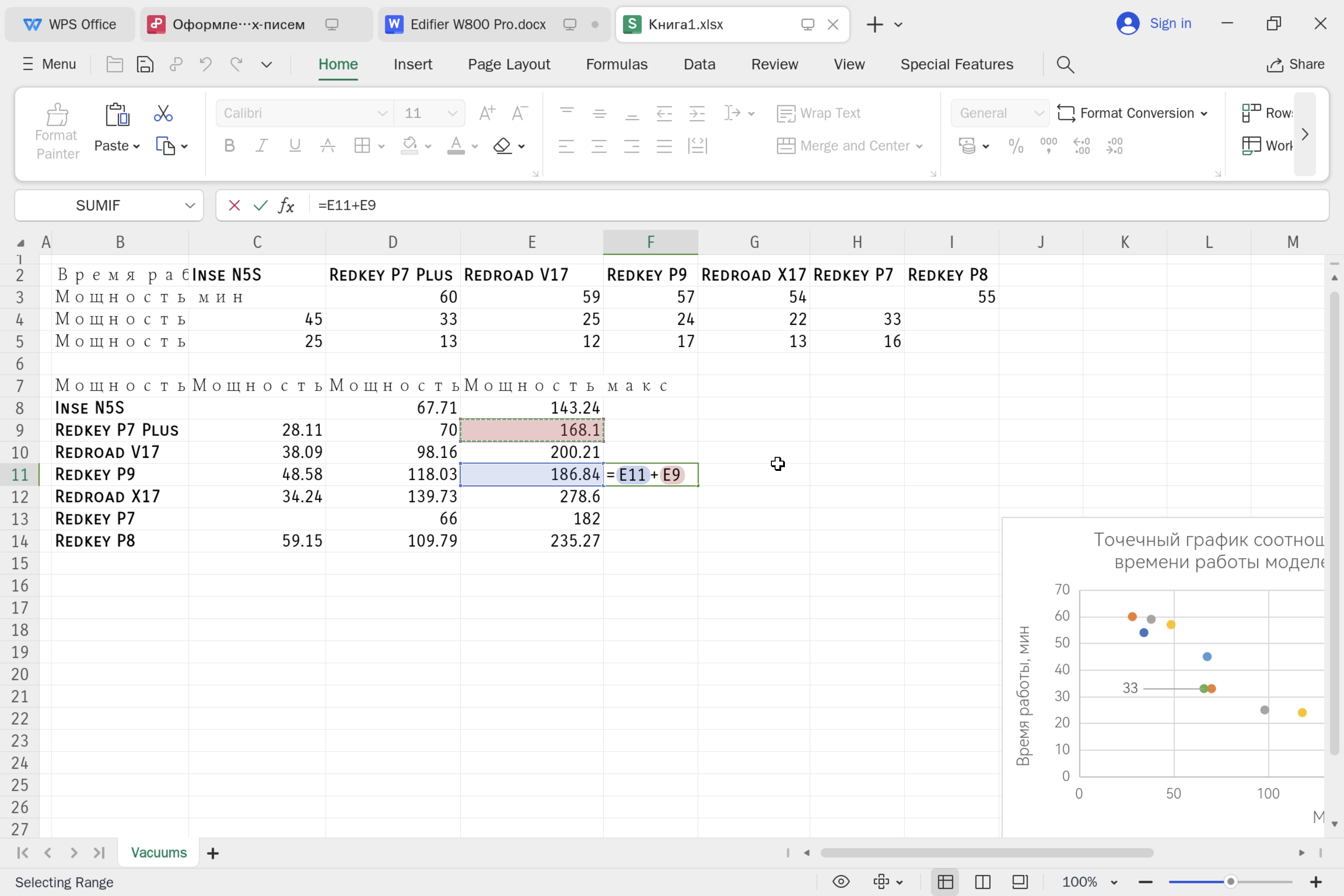Viewport: 1344px width, 896px height.
Task: Click the Save icon in quick toolbar
Action: pyautogui.click(x=145, y=64)
